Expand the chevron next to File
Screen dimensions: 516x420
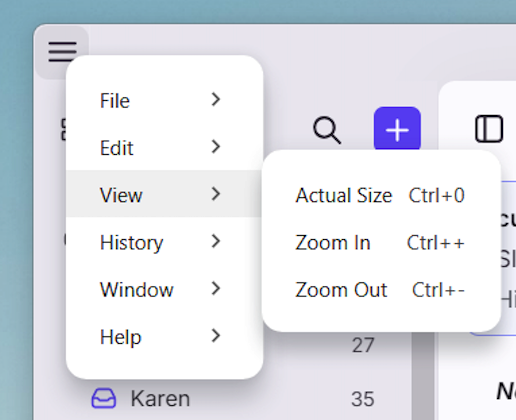click(x=216, y=99)
